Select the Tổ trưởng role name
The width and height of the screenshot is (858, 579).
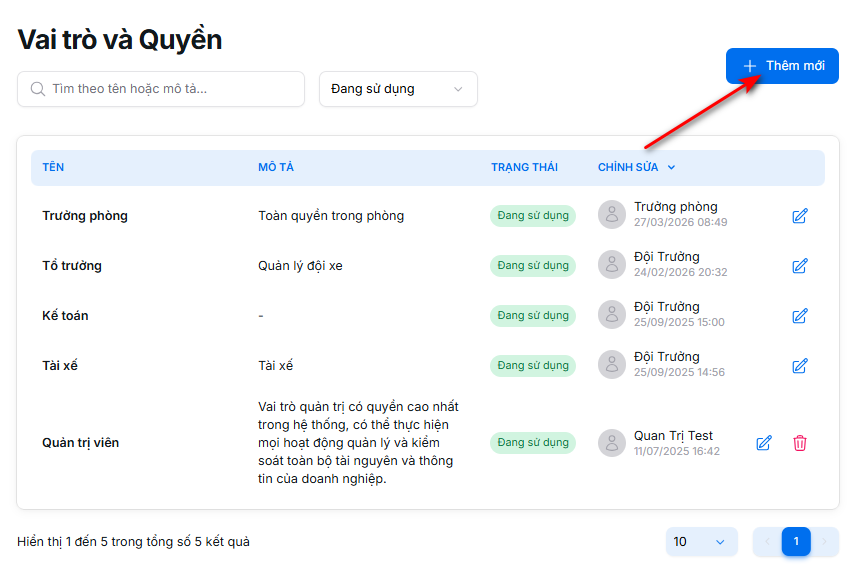pyautogui.click(x=72, y=266)
